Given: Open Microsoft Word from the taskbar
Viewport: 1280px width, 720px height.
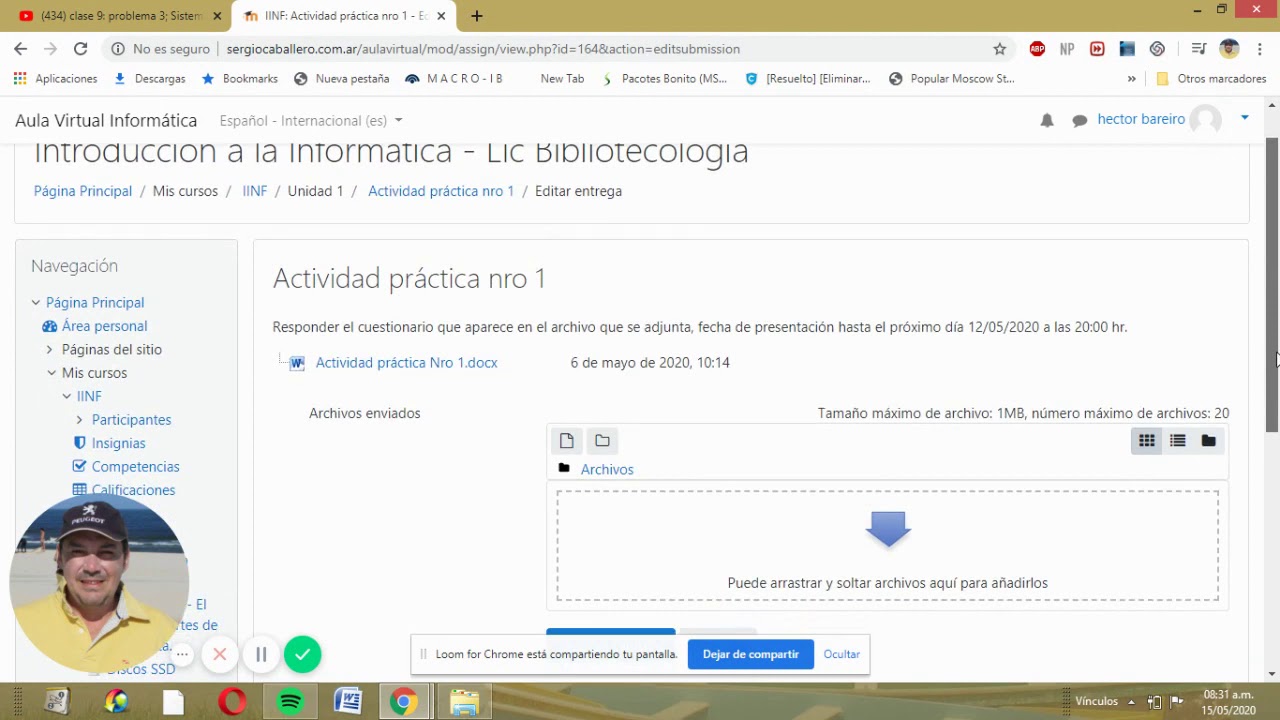Looking at the screenshot, I should 347,702.
